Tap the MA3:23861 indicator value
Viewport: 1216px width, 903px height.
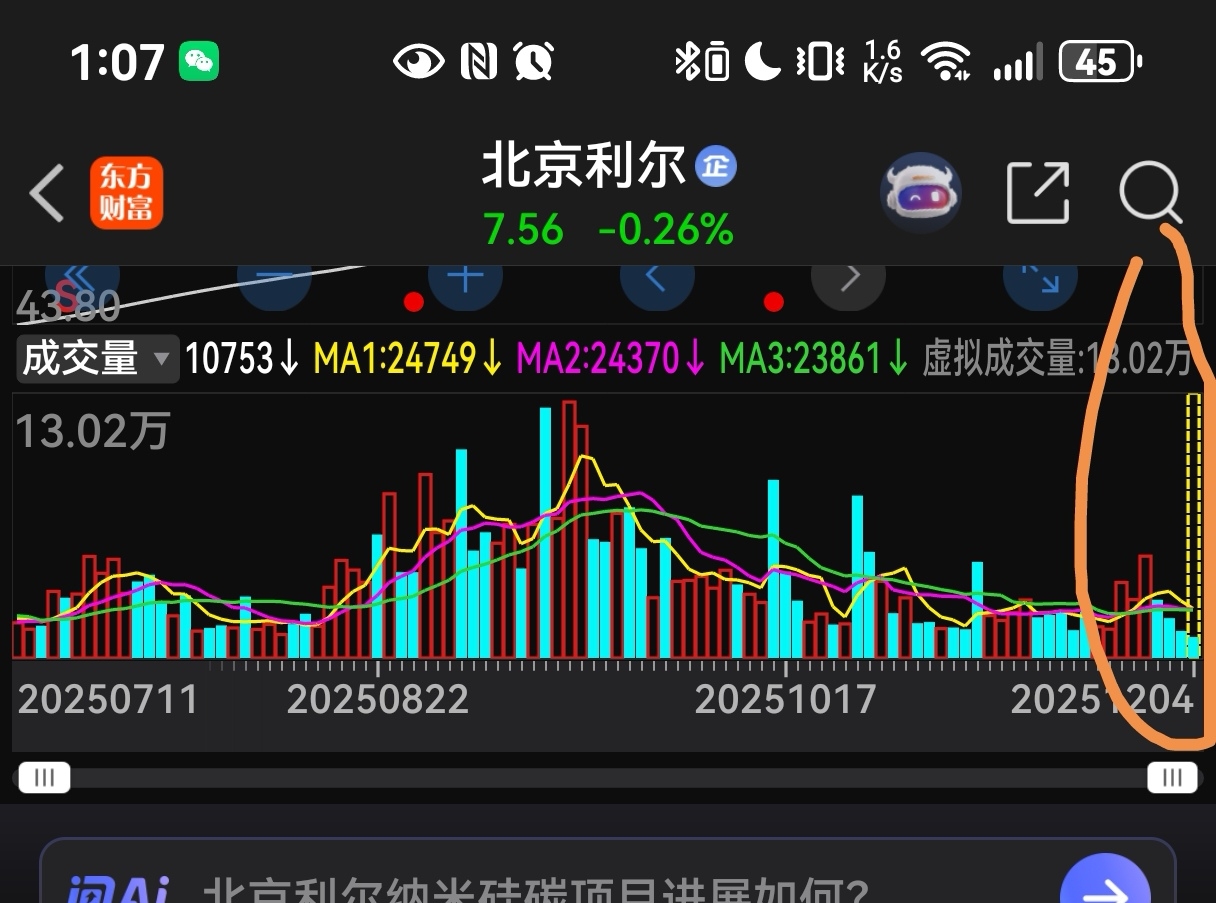point(813,358)
